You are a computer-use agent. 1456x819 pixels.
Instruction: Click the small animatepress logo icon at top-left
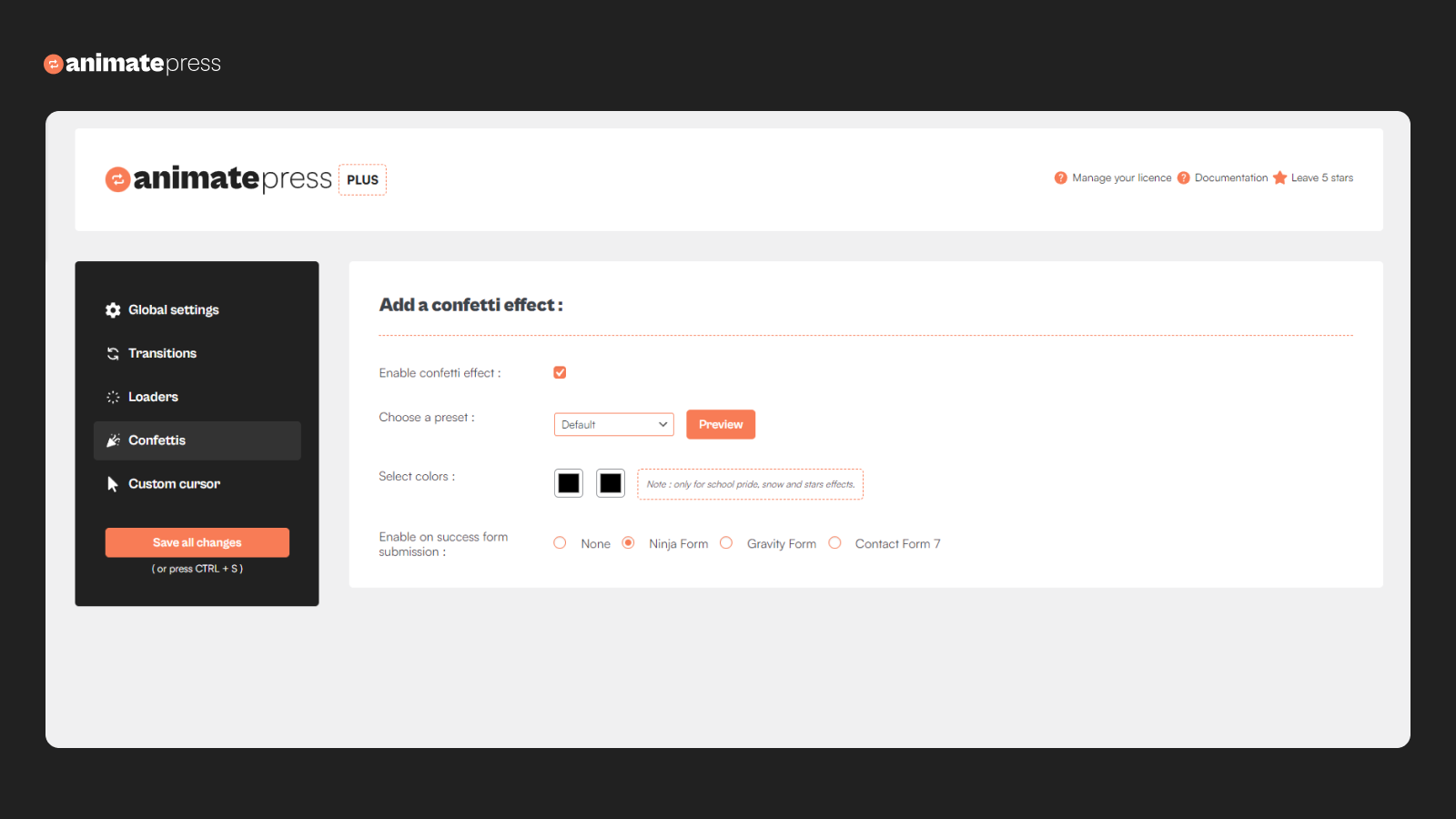[x=54, y=64]
